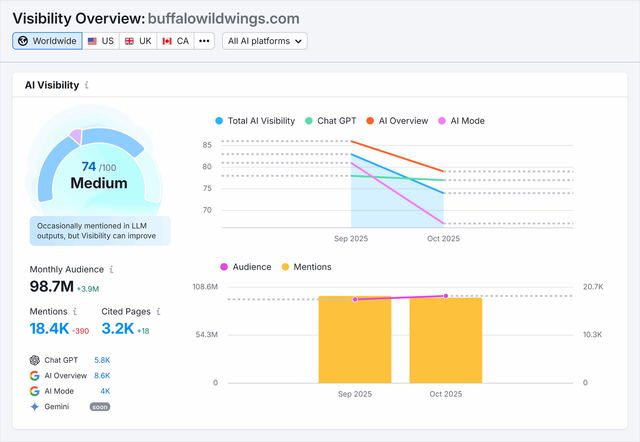Viewport: 640px width, 442px height.
Task: Click the Gemini sparkle icon
Action: coord(35,406)
